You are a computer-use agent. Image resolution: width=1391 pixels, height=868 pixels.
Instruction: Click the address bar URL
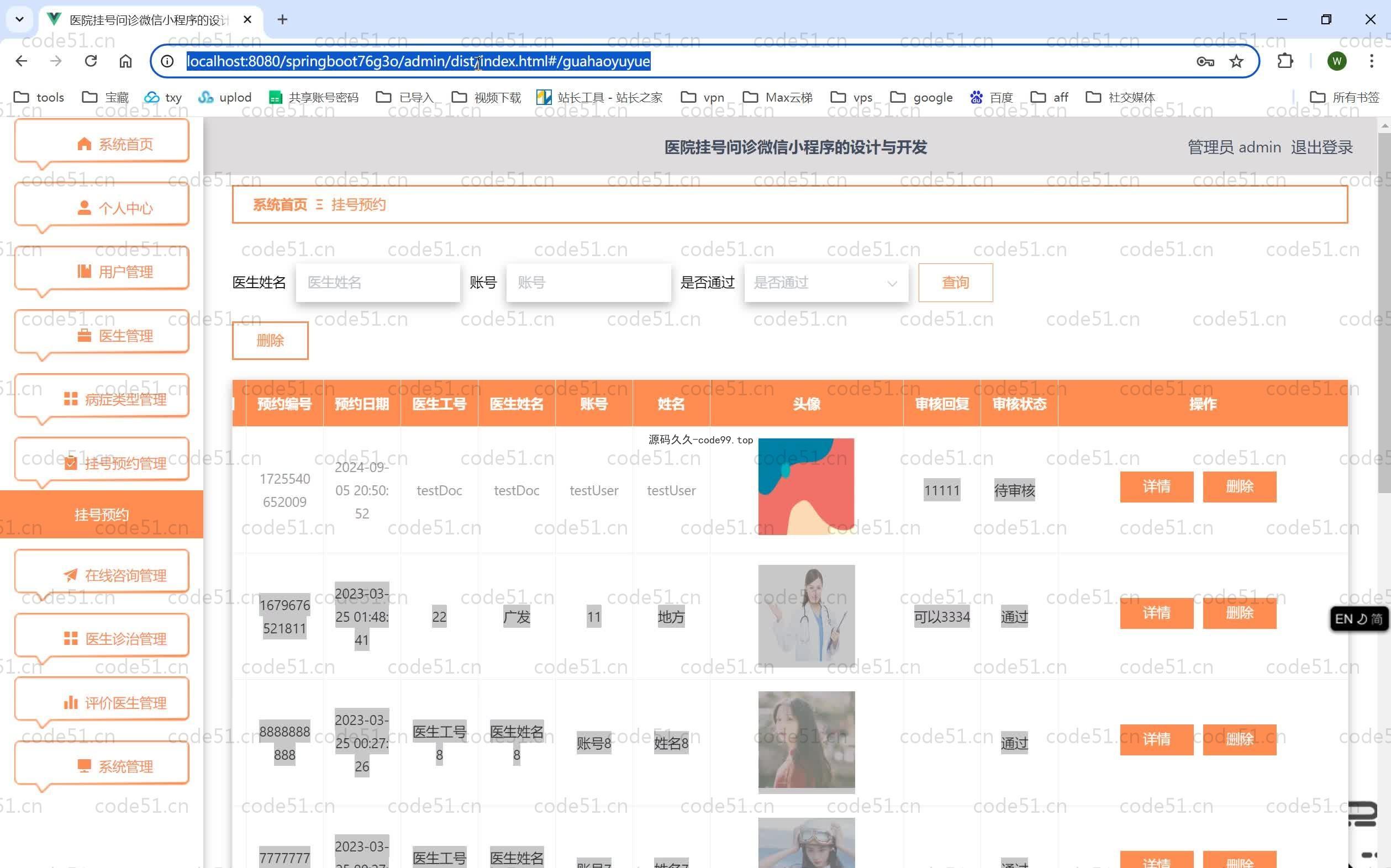coord(418,61)
